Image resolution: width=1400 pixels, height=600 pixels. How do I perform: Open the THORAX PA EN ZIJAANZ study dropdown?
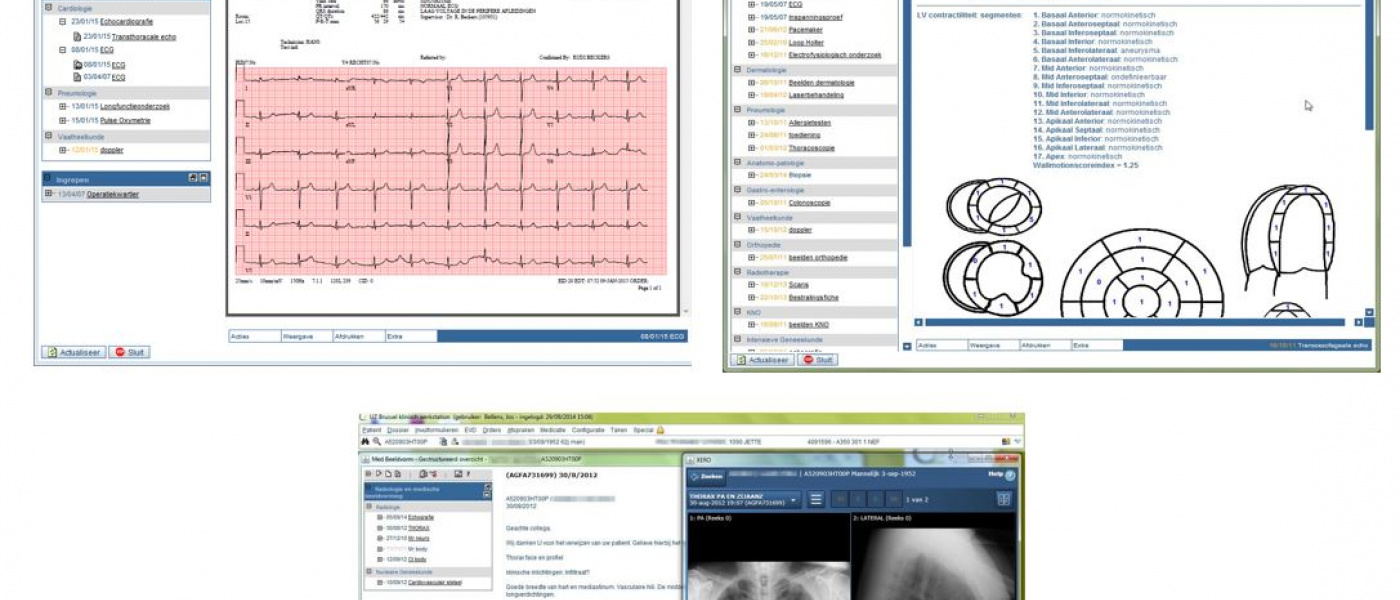point(794,499)
